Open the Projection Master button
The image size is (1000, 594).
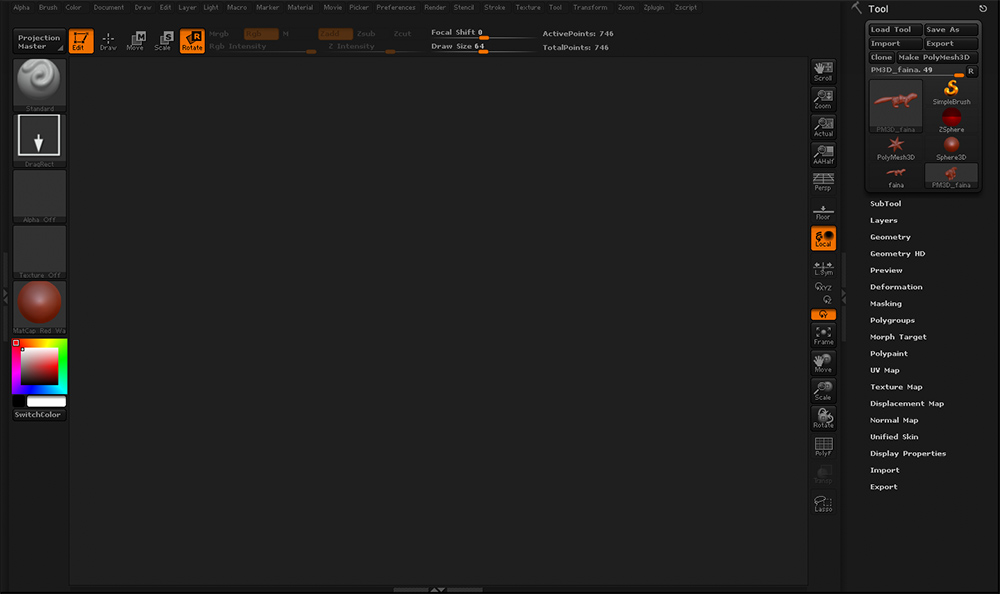(39, 41)
